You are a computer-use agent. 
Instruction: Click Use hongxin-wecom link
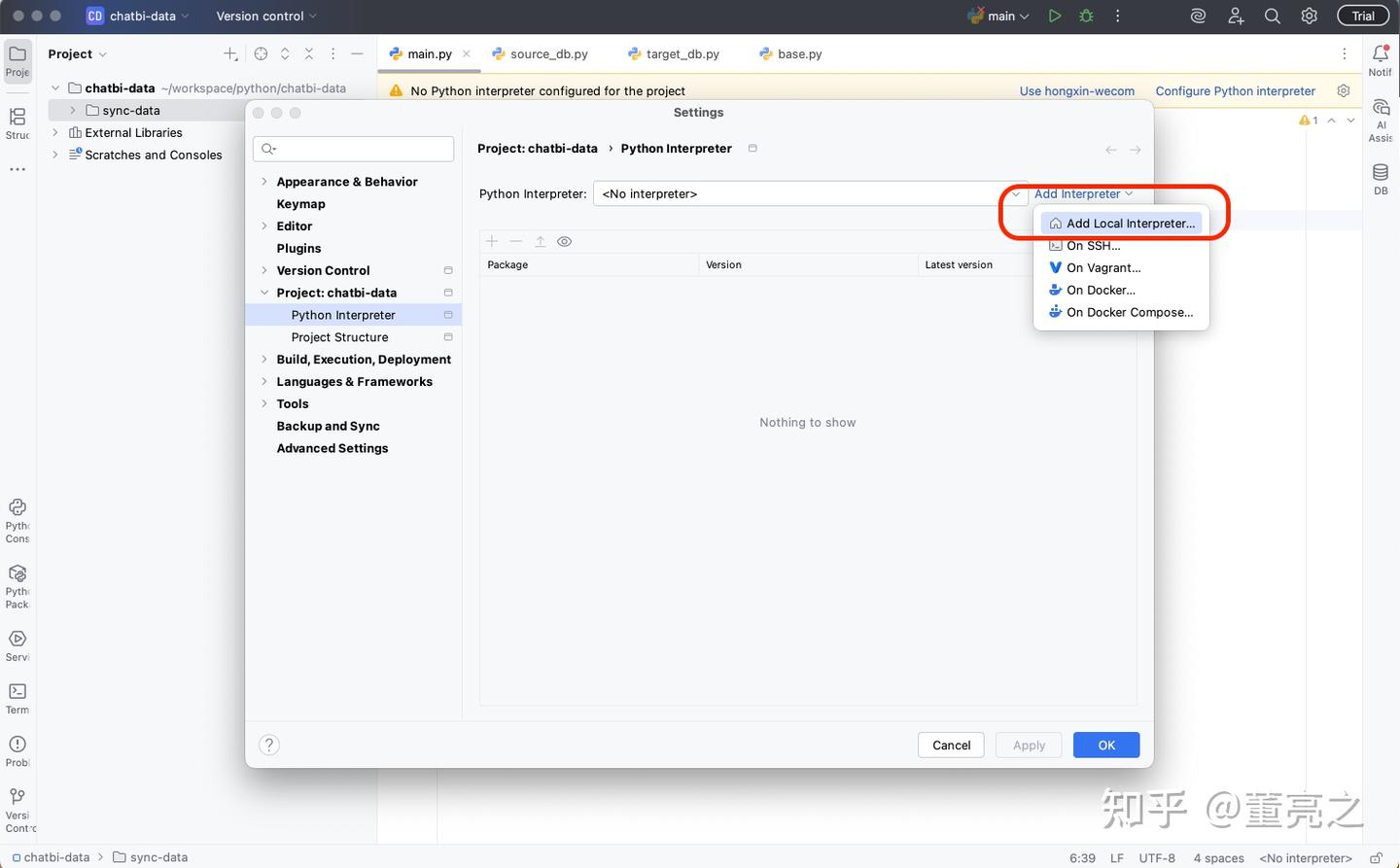click(1076, 91)
